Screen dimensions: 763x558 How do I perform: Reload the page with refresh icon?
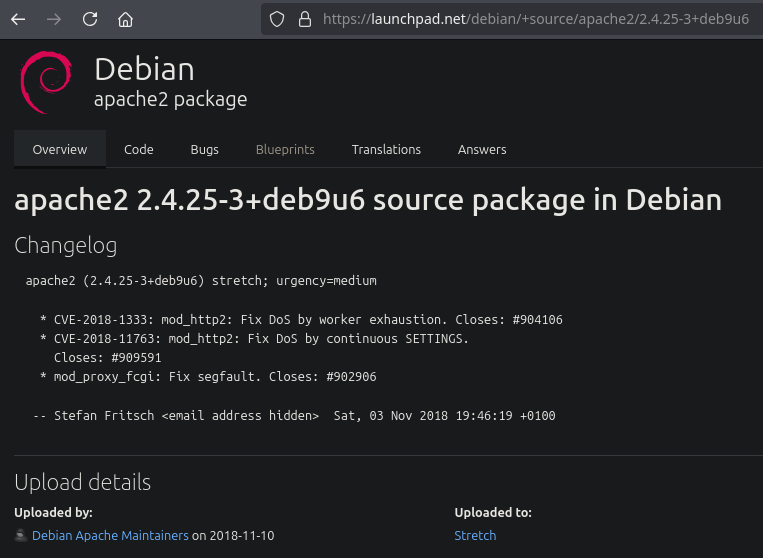[x=90, y=19]
